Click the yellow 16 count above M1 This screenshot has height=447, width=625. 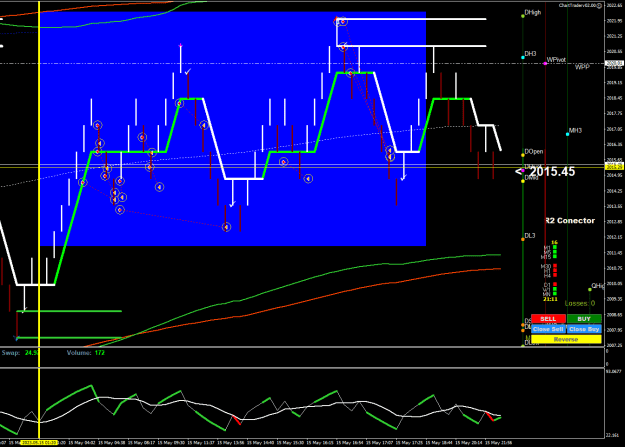pos(554,242)
